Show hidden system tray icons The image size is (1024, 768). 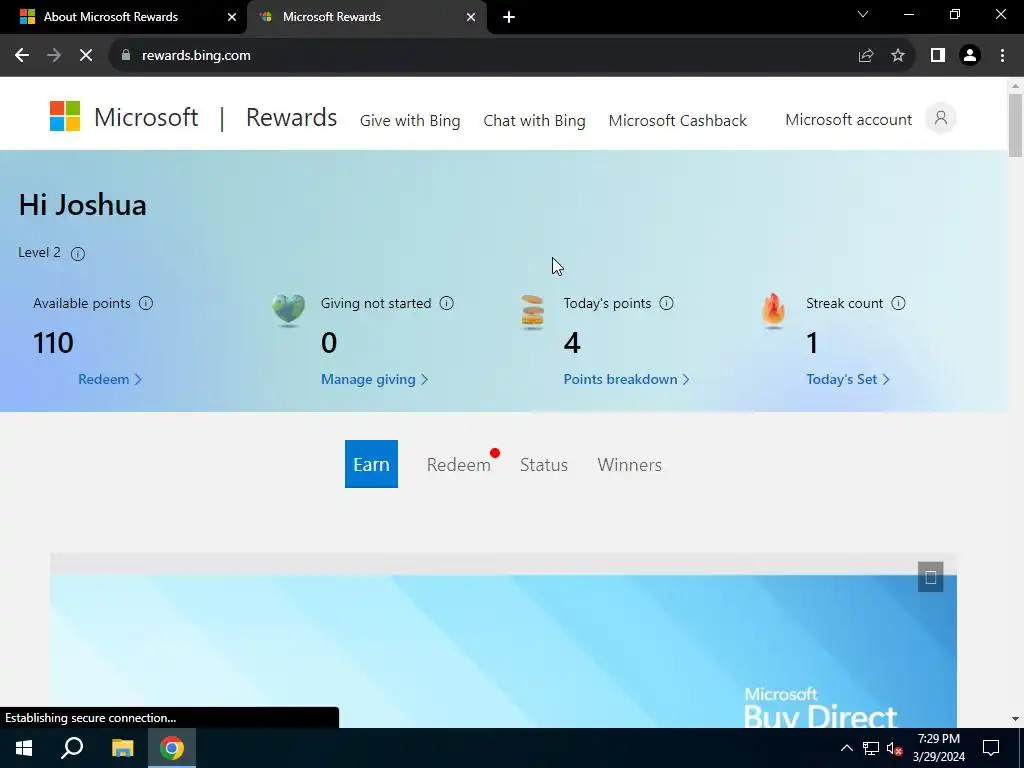[x=846, y=748]
